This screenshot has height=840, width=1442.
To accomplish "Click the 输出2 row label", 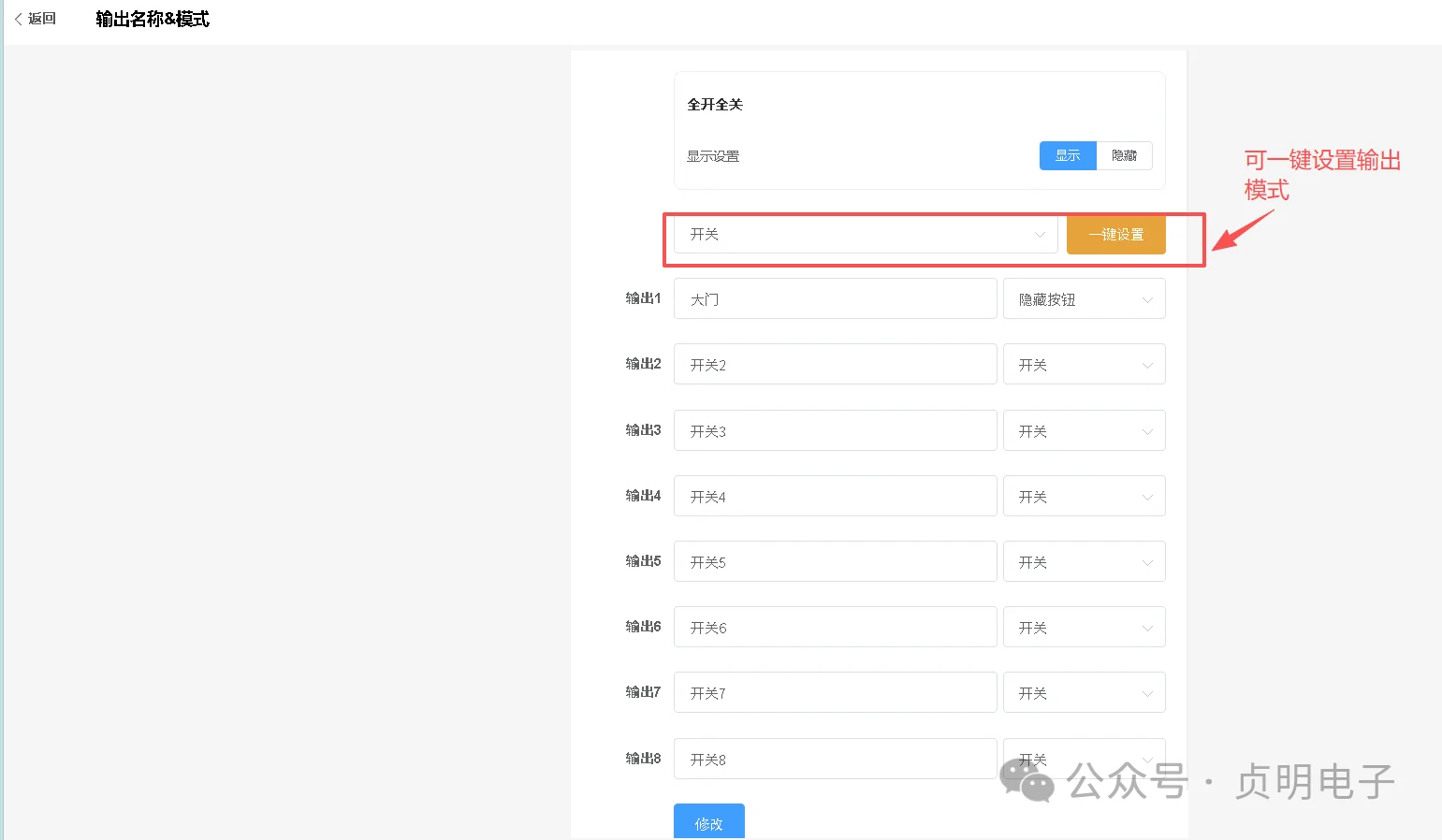I will (x=644, y=364).
